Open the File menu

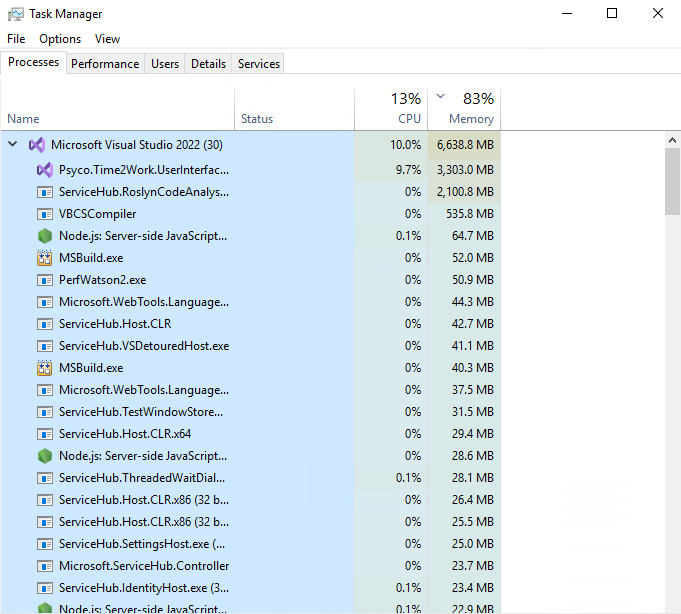[16, 39]
